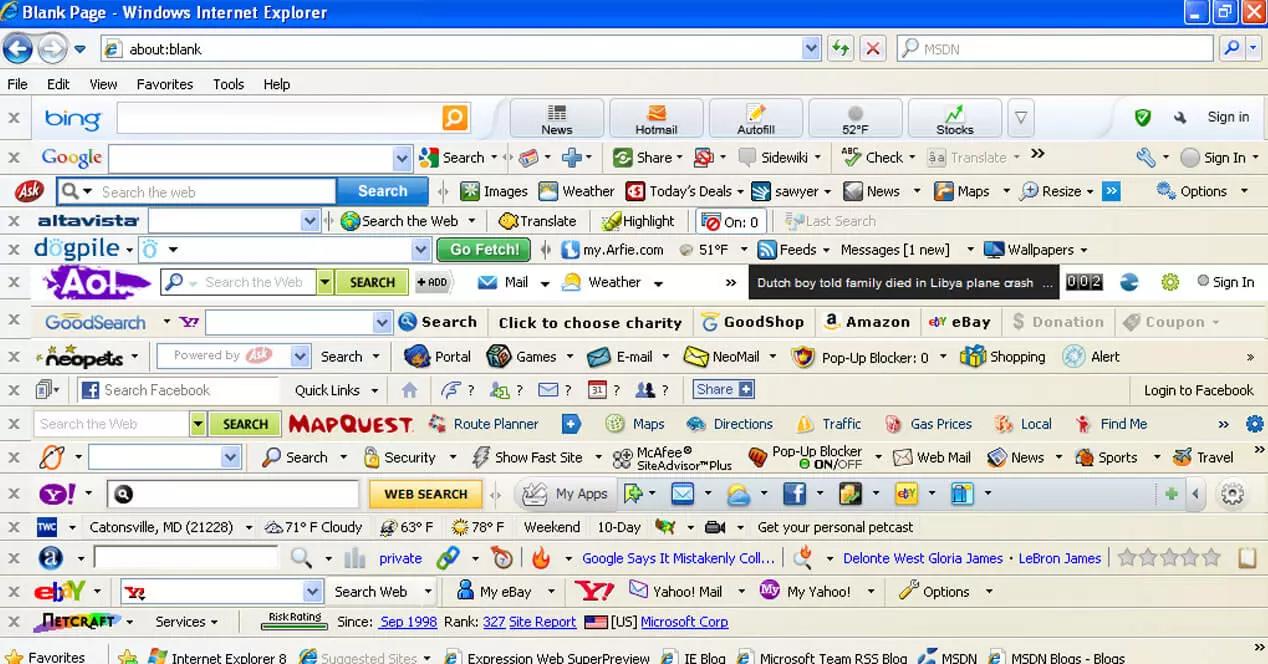Click the eBay toolbar Yahoo! Mail button
The width and height of the screenshot is (1268, 664).
(x=676, y=591)
